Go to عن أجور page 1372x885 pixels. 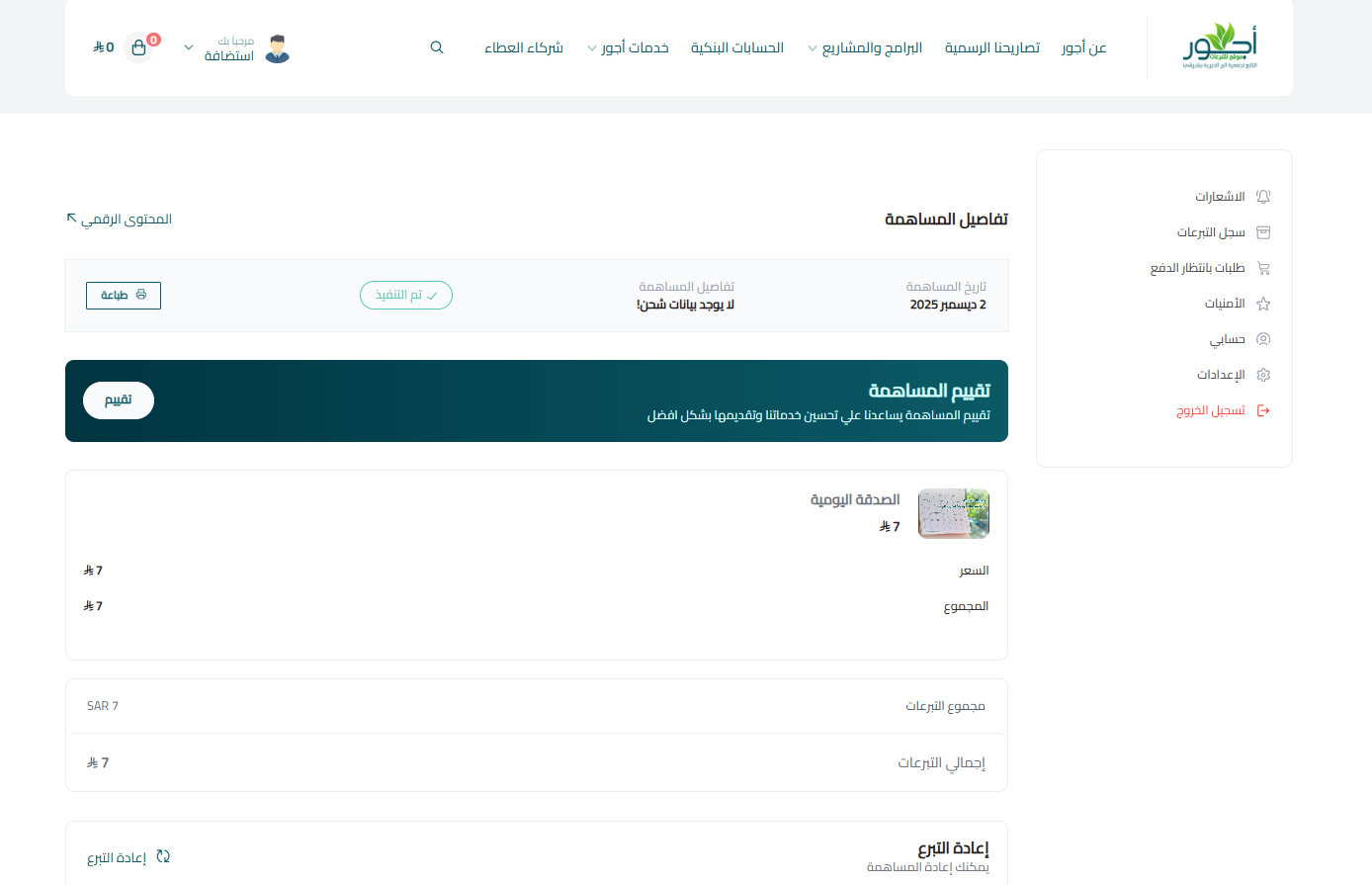1083,47
